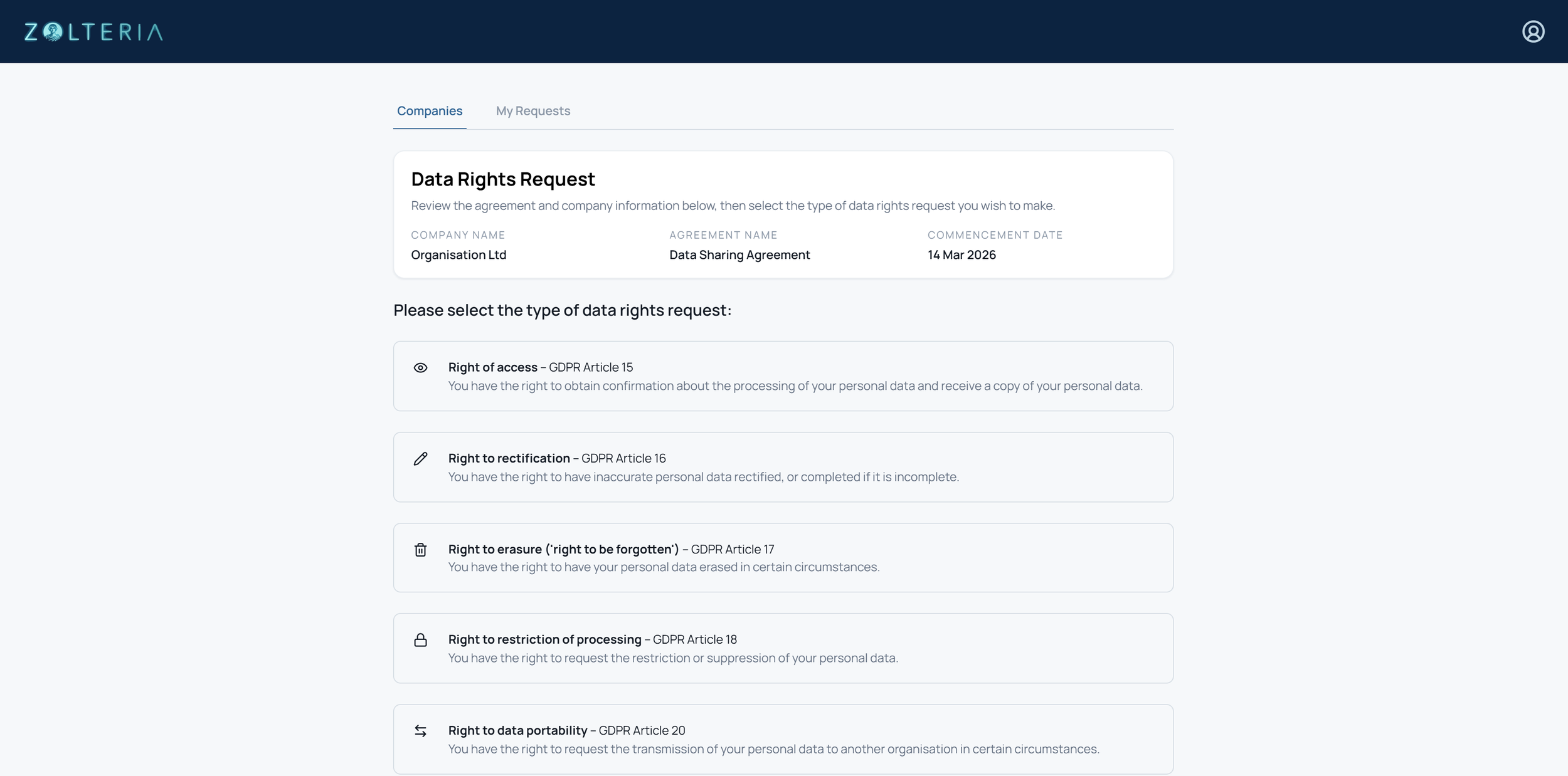Click the 'GDPR Article 15' text
The image size is (1568, 776).
(591, 367)
